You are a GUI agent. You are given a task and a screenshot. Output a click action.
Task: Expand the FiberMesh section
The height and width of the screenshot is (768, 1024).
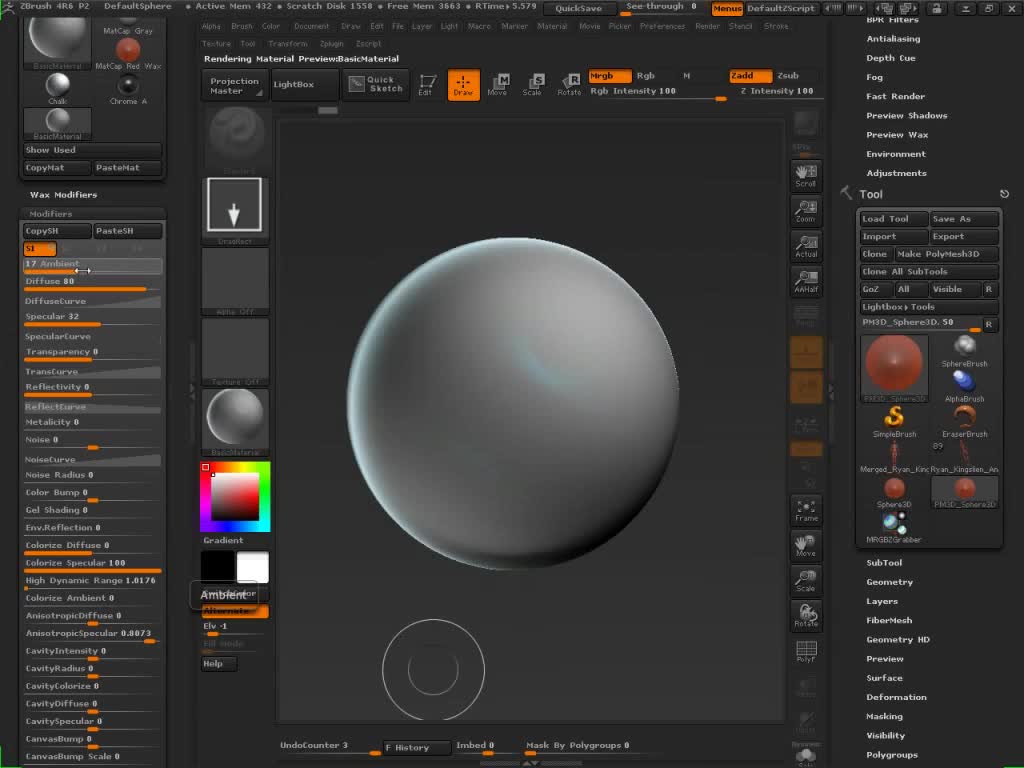889,620
